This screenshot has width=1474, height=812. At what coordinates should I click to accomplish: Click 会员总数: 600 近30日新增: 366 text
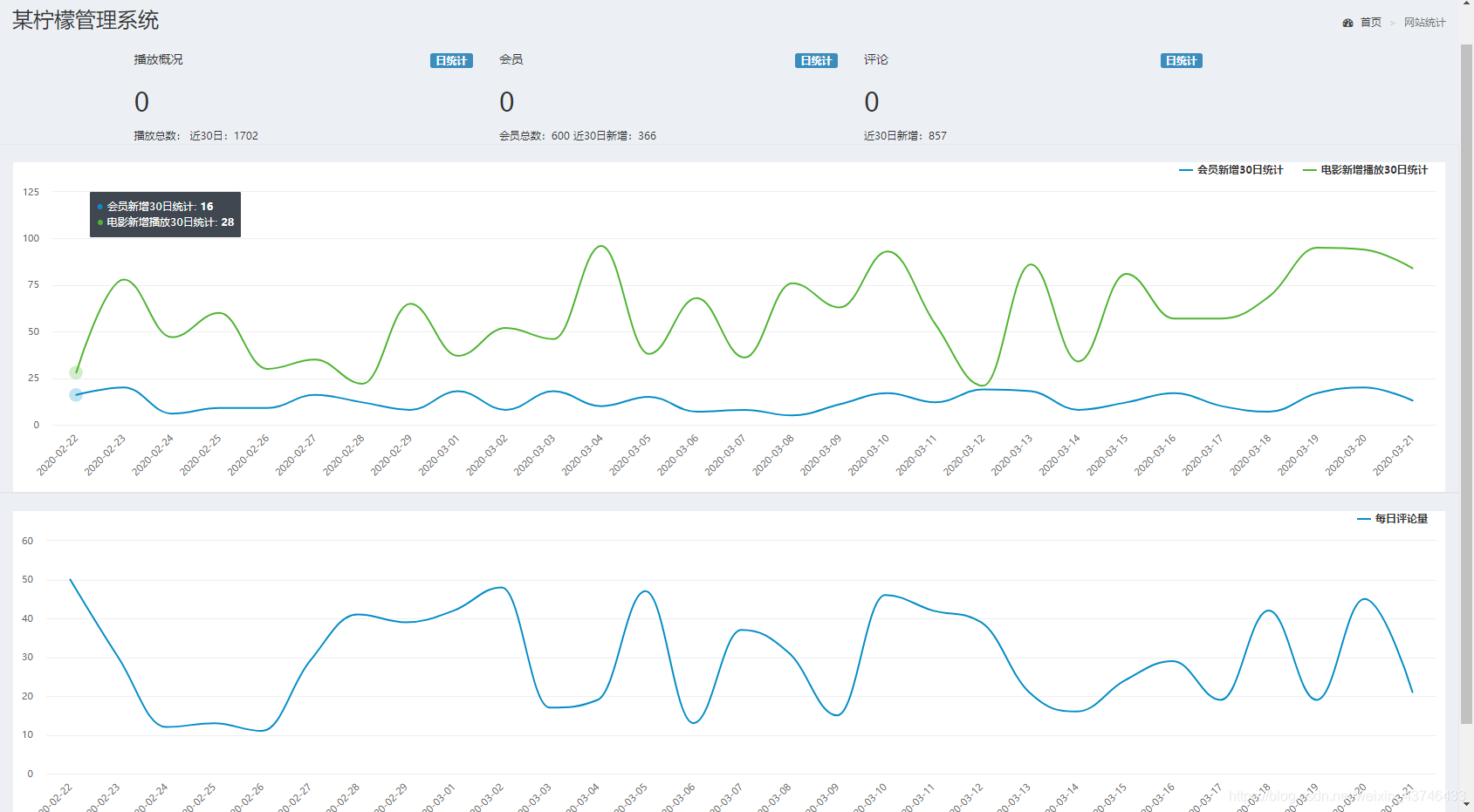(x=577, y=136)
